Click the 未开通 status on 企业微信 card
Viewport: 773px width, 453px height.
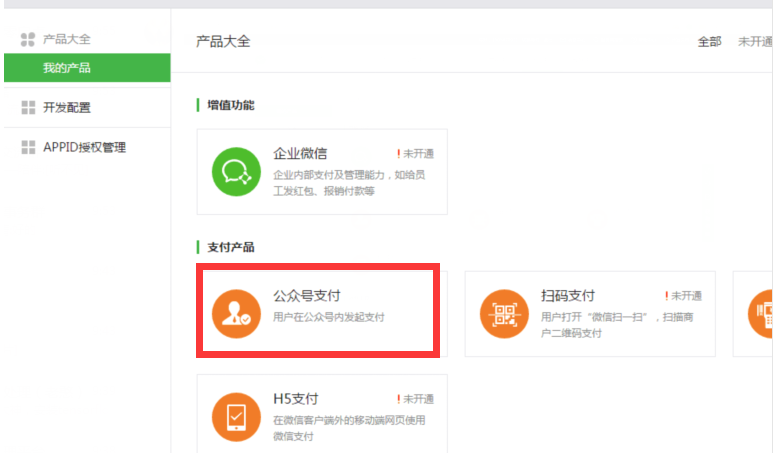click(416, 154)
